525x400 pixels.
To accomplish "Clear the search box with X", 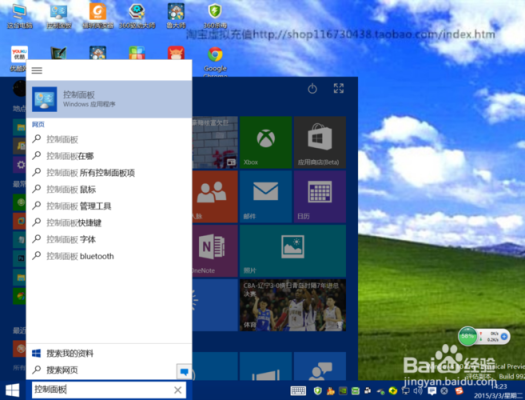I will click(178, 390).
